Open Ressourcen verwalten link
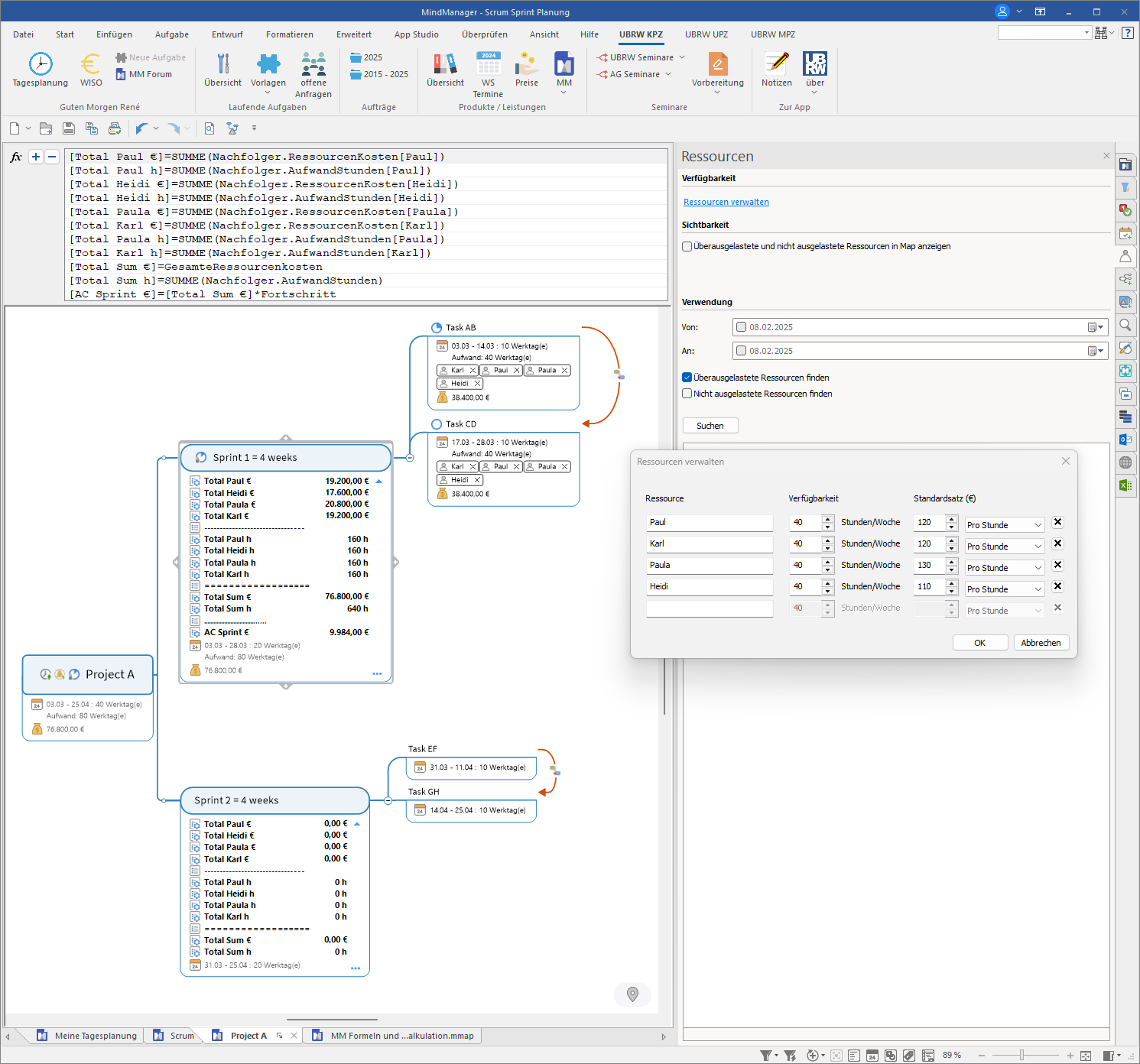Image resolution: width=1140 pixels, height=1064 pixels. [726, 202]
